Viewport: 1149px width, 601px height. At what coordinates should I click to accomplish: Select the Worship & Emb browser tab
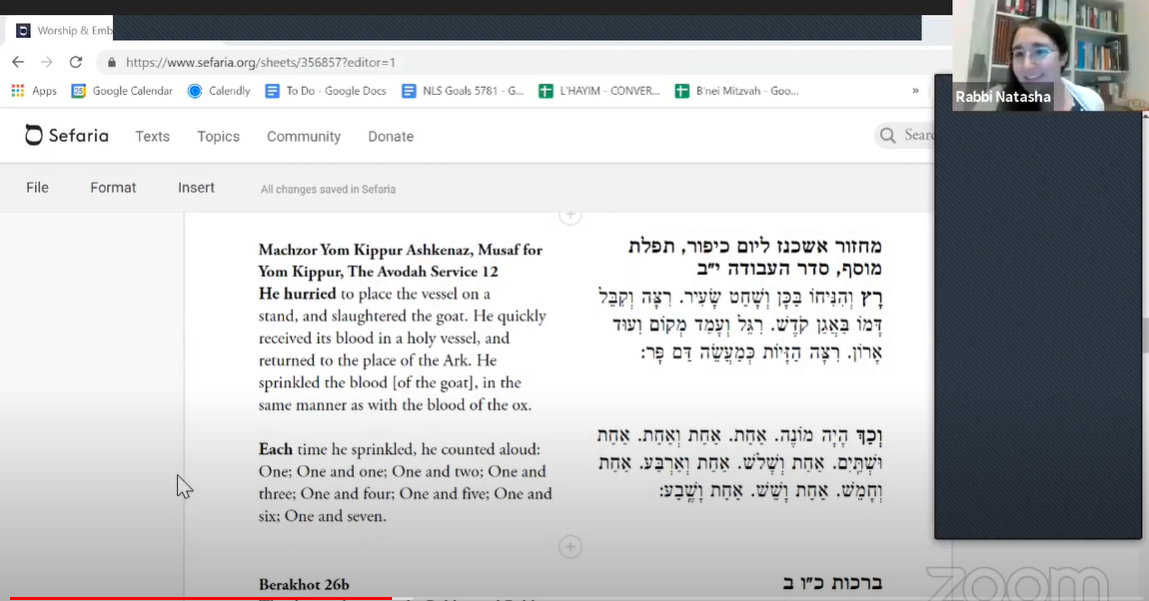point(64,30)
